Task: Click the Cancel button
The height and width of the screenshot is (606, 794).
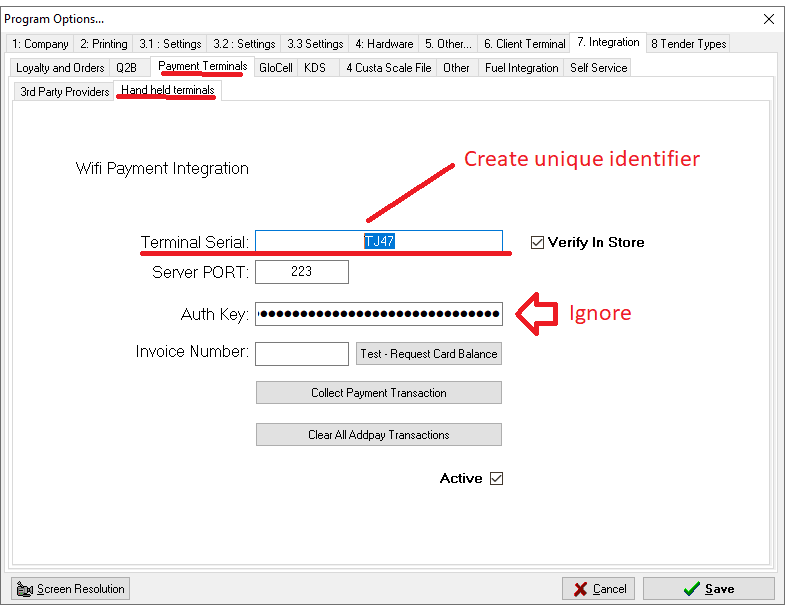Action: tap(598, 589)
